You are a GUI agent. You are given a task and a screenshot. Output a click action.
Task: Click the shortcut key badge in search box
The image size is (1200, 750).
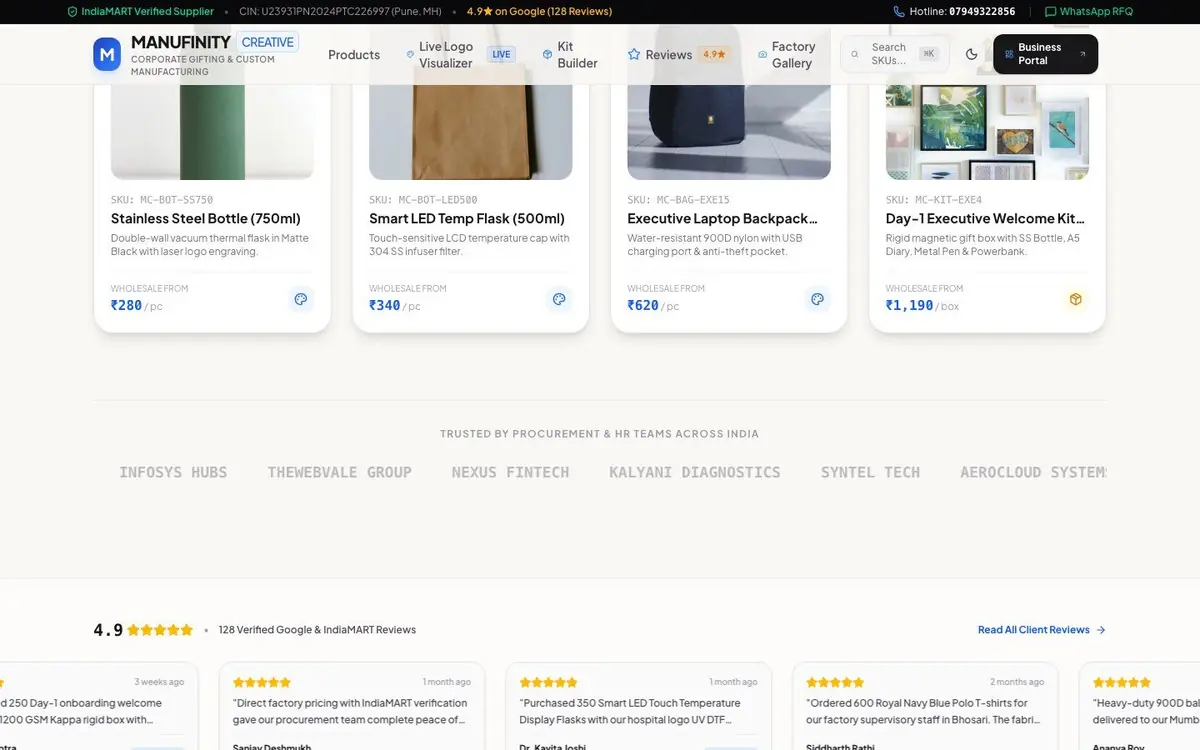click(929, 54)
